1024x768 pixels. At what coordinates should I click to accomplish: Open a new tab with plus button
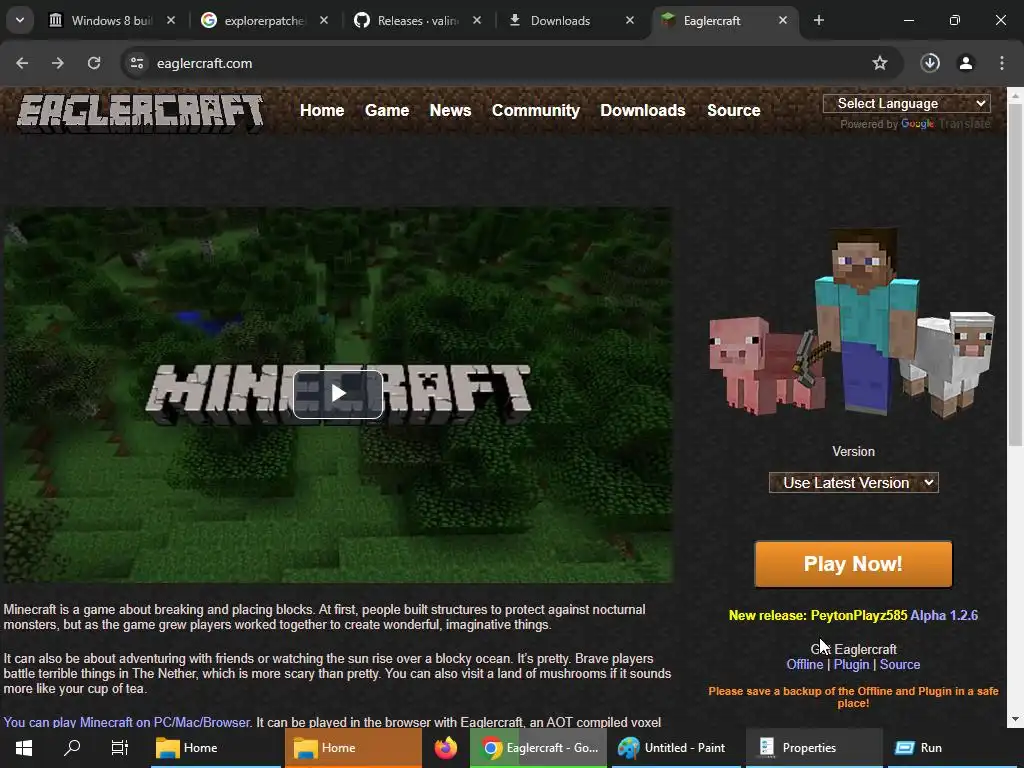[819, 20]
